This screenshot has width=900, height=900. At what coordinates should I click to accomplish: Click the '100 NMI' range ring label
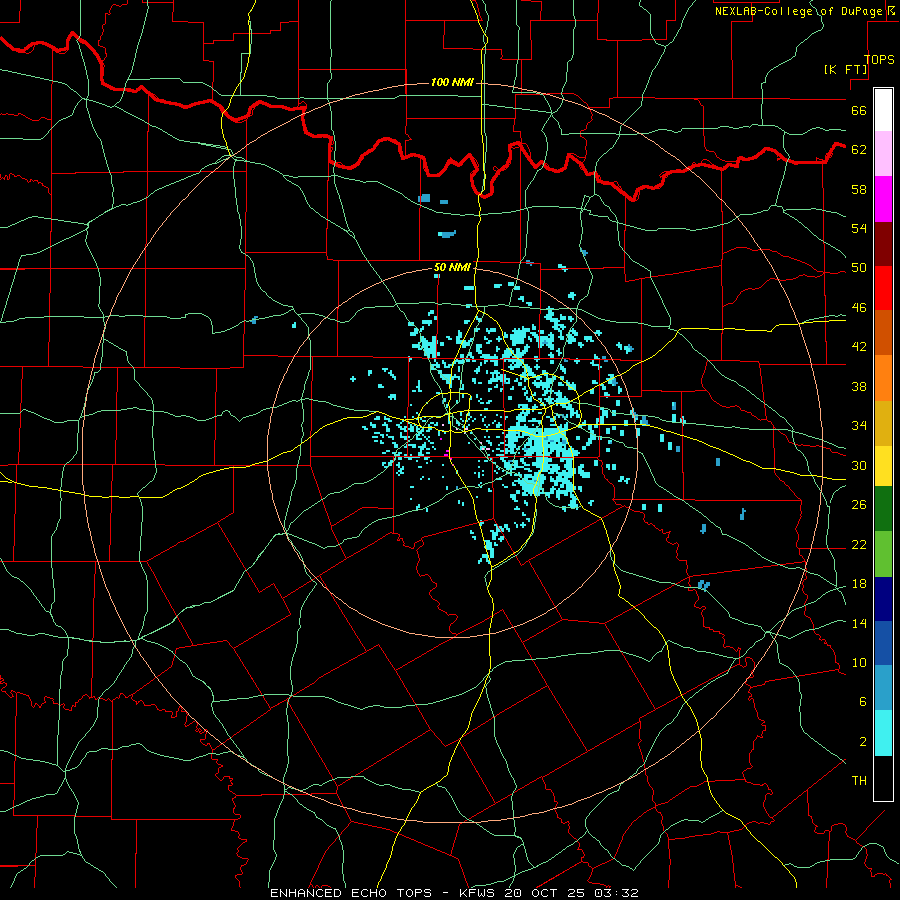coord(452,83)
